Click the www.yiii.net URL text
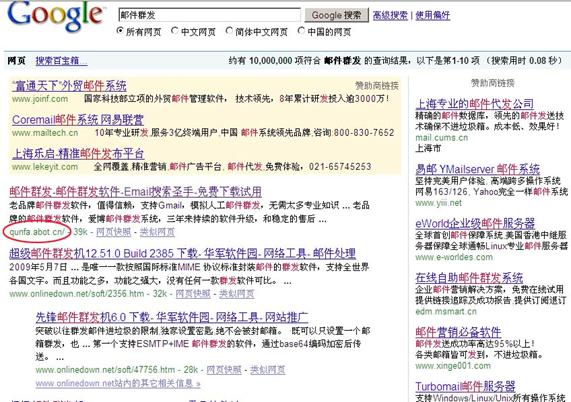The height and width of the screenshot is (402, 571). pyautogui.click(x=438, y=203)
